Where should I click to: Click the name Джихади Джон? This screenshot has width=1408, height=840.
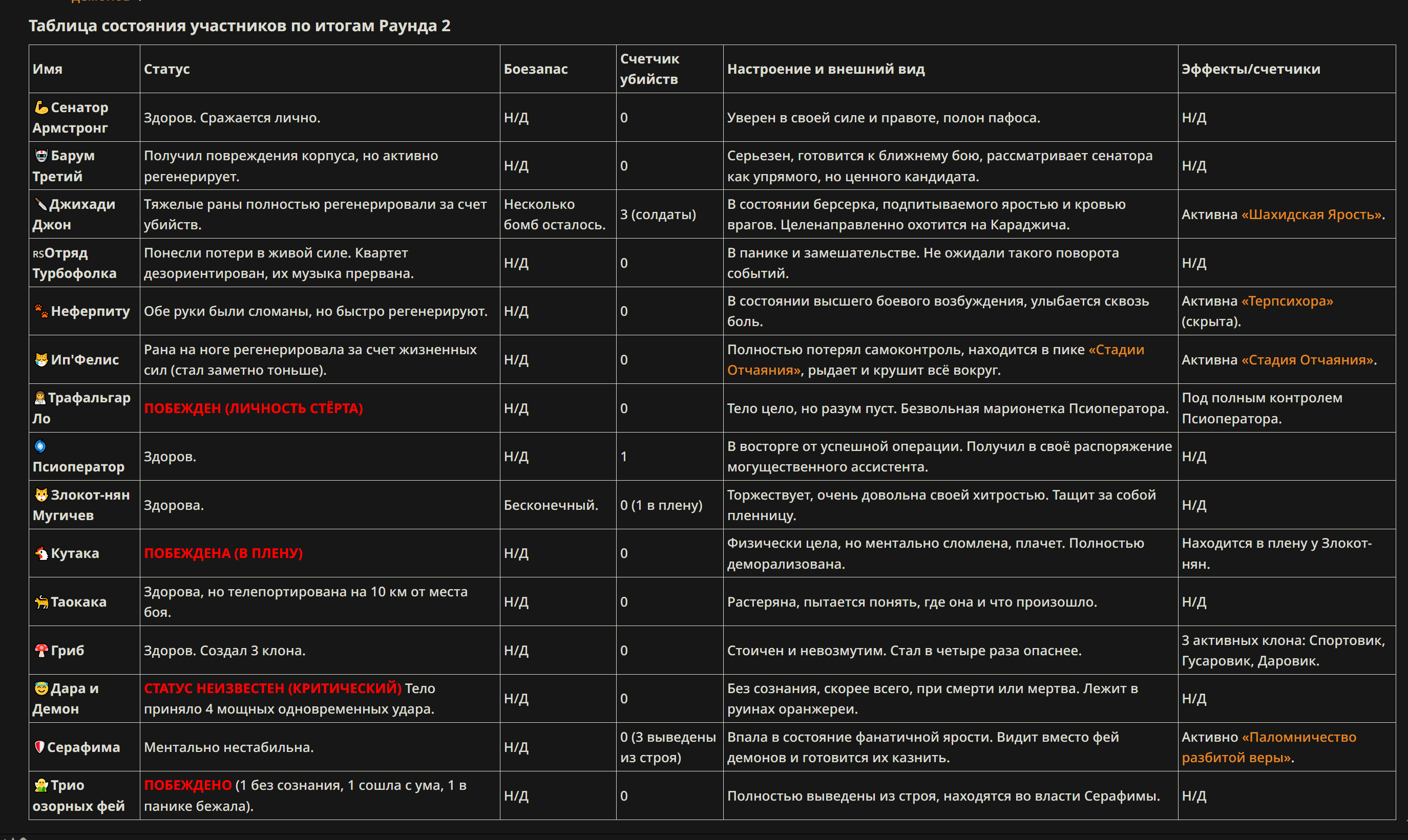click(74, 214)
